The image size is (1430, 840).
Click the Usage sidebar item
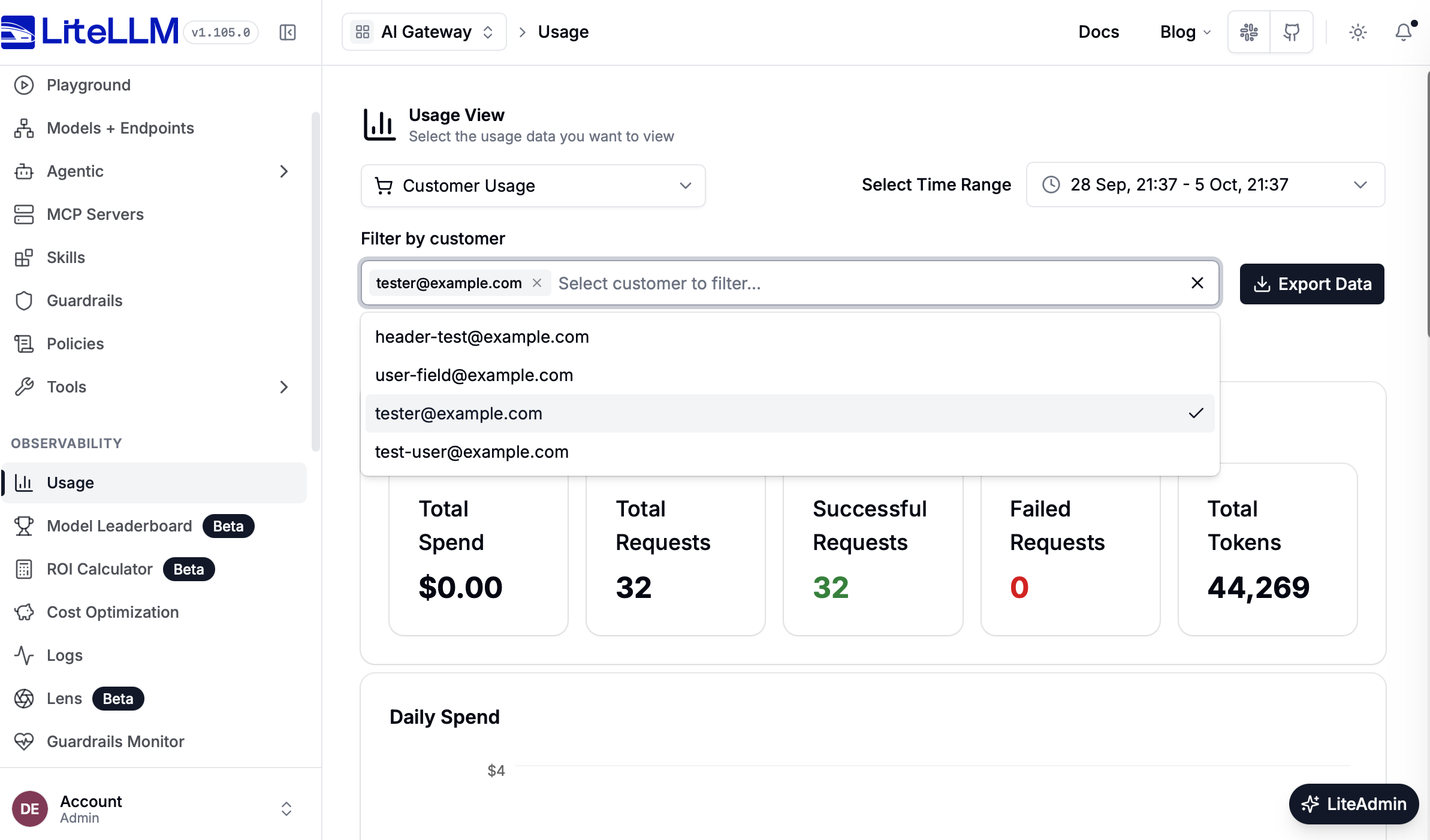[x=155, y=483]
